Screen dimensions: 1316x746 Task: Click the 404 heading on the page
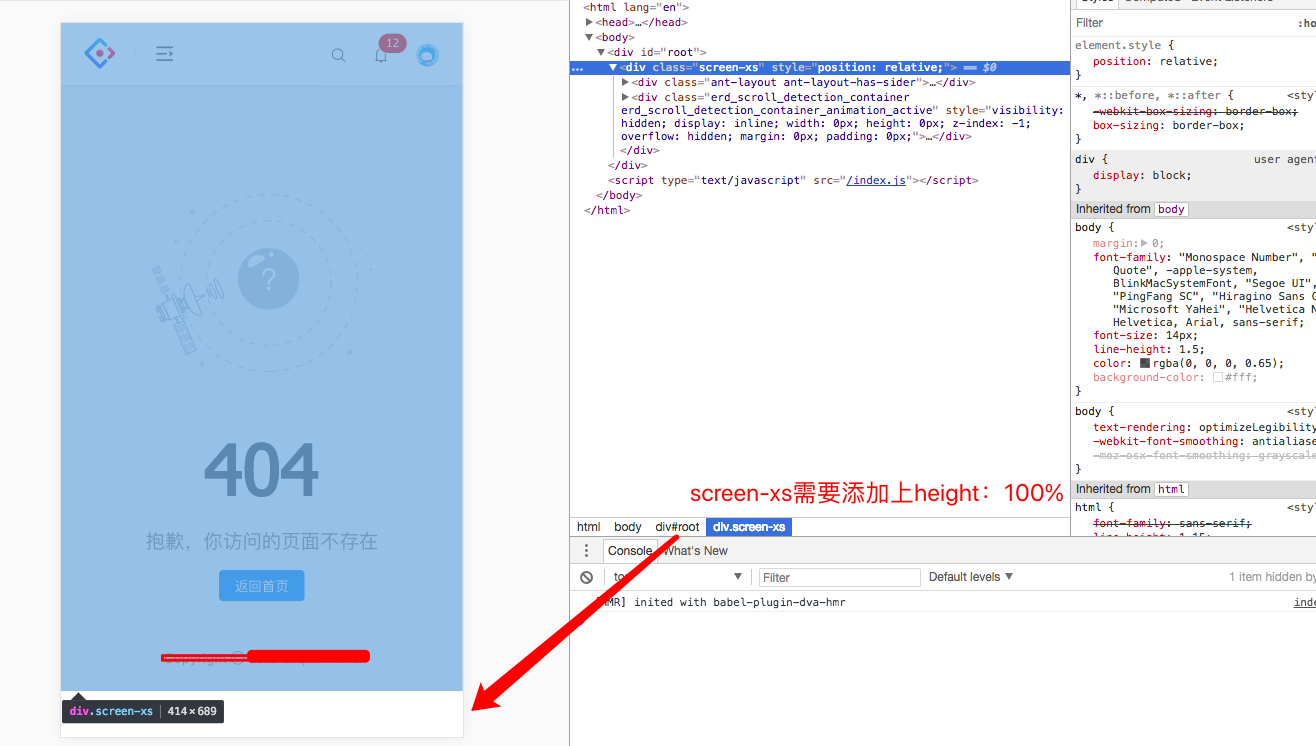click(x=261, y=471)
